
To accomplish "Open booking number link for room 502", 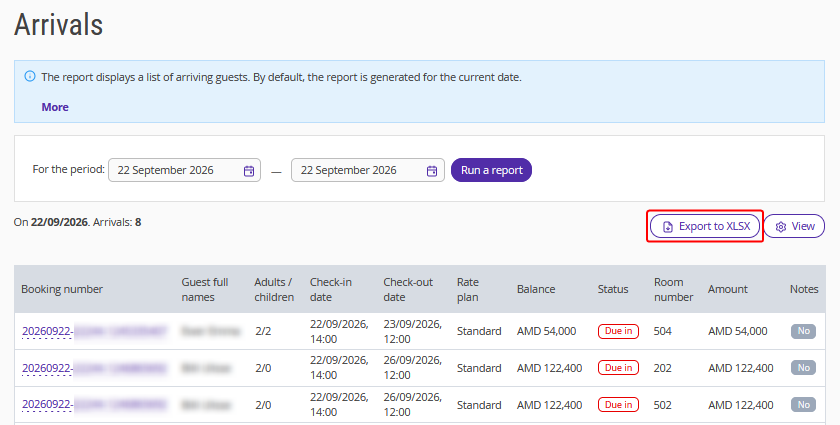I will coord(94,405).
